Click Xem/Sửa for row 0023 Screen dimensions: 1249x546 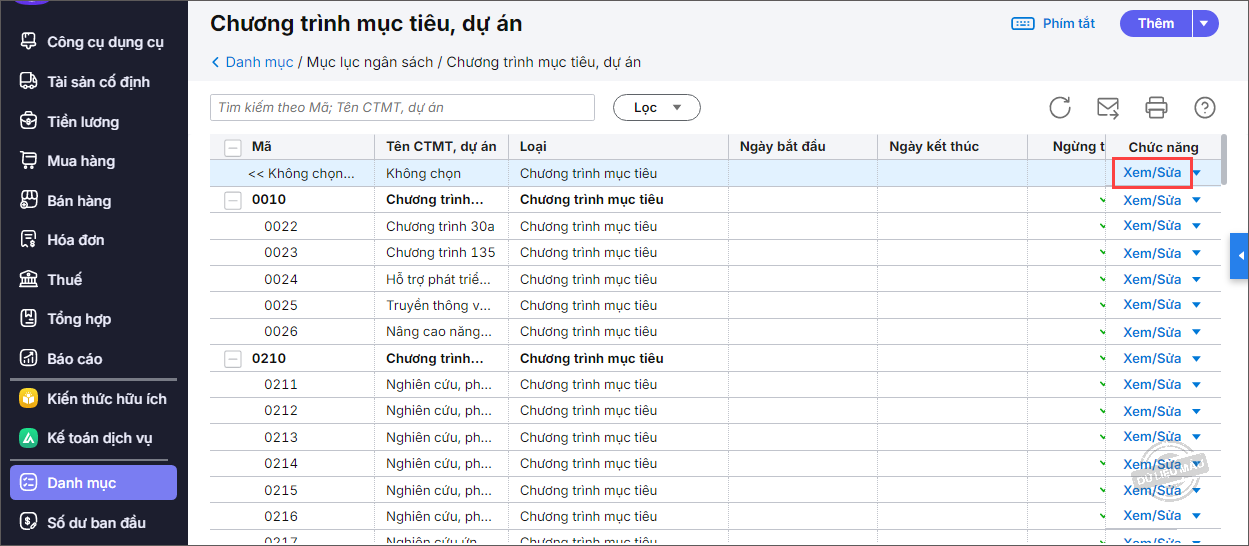click(x=1152, y=253)
